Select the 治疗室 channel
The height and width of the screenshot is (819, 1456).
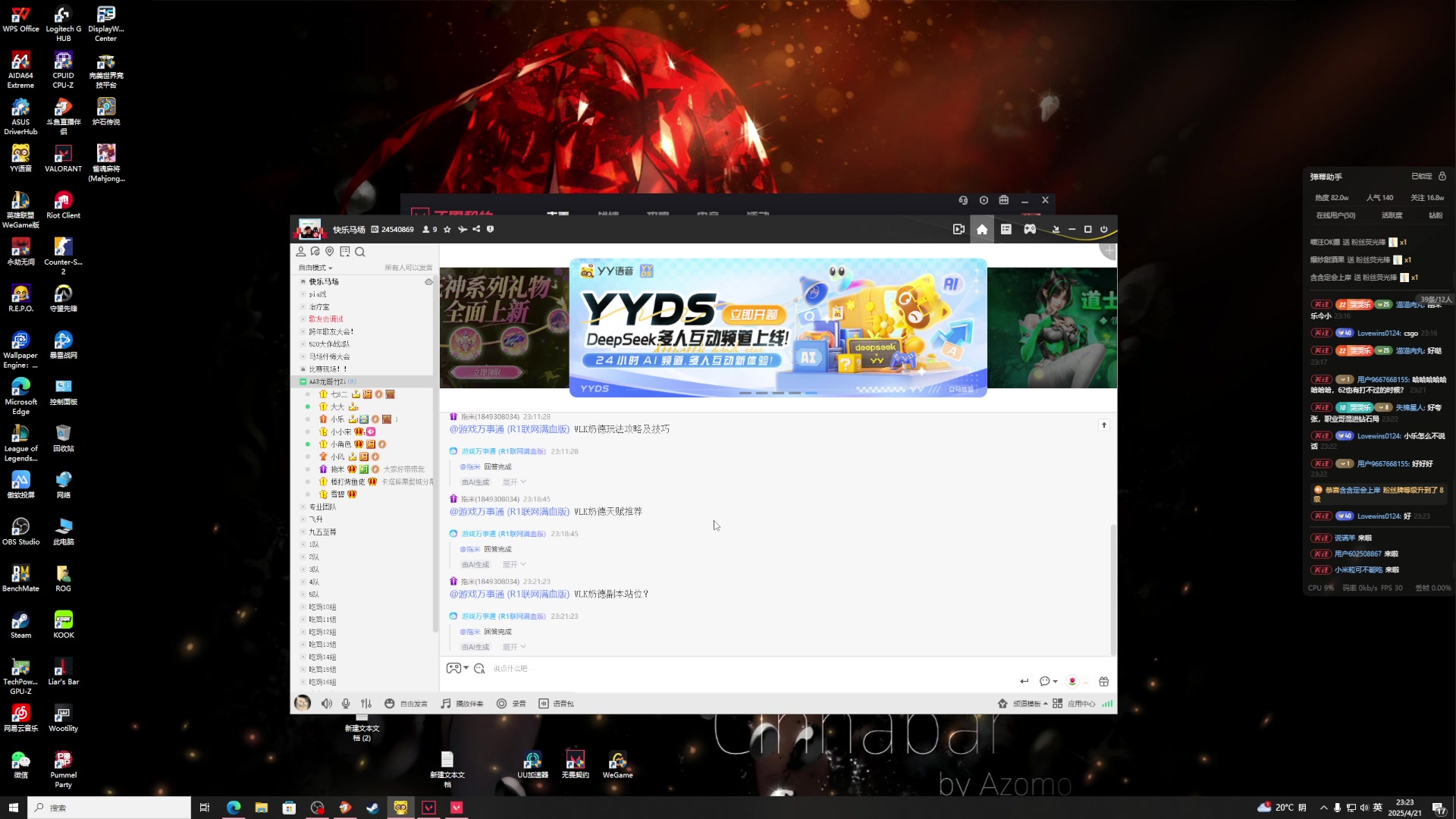pos(319,306)
